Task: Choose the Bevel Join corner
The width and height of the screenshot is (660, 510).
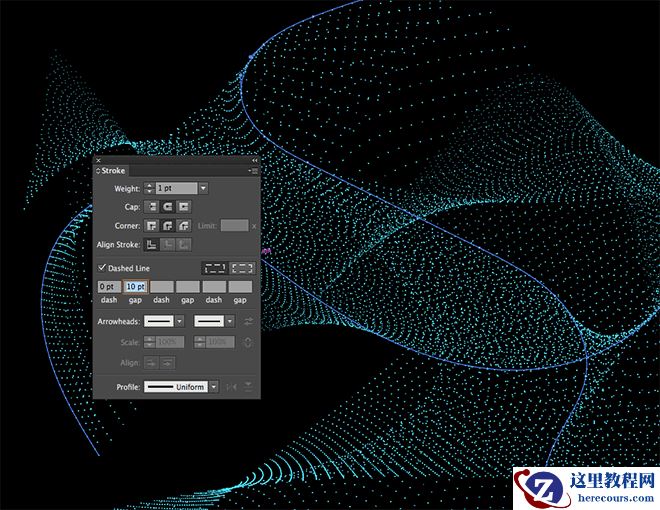Action: click(x=184, y=226)
